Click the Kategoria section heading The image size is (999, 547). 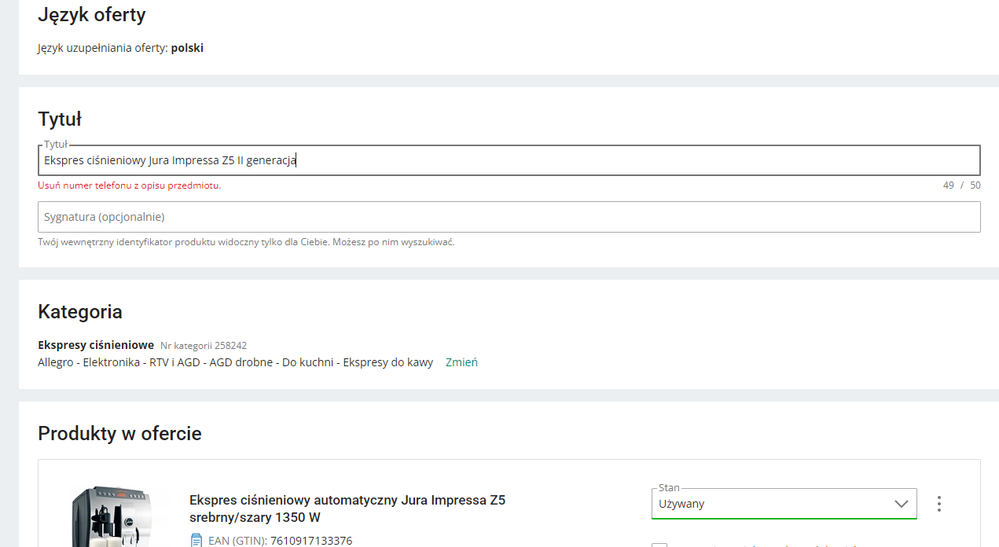[x=80, y=311]
